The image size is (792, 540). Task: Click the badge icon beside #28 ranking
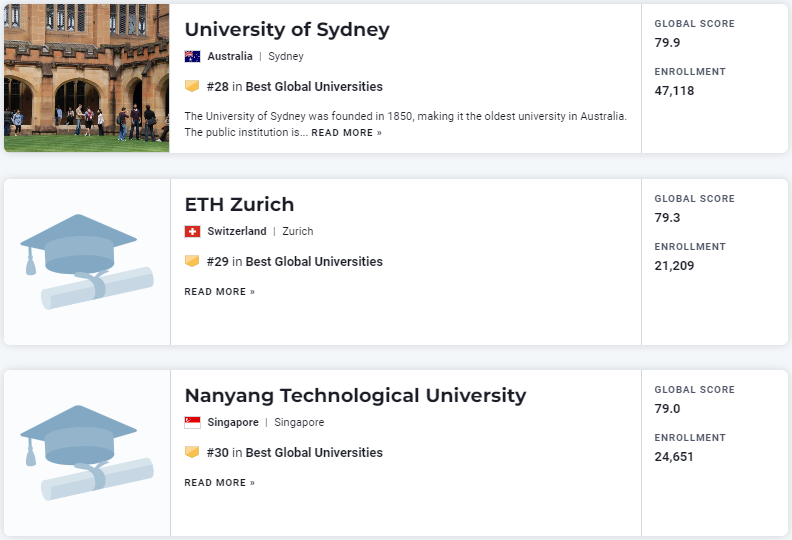pyautogui.click(x=192, y=87)
